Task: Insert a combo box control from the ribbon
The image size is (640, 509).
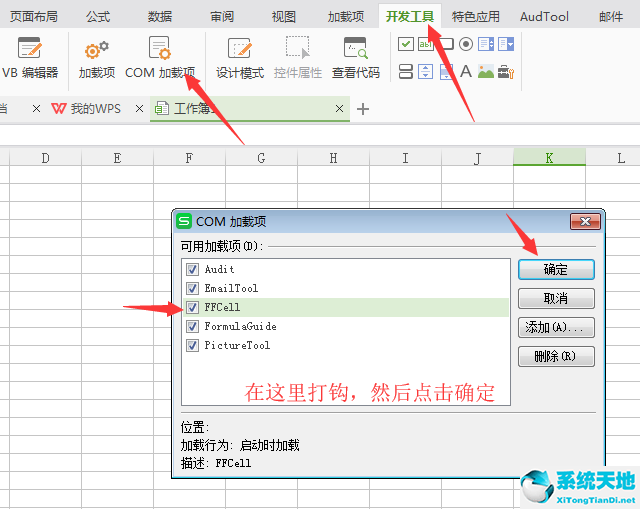Action: [x=506, y=44]
